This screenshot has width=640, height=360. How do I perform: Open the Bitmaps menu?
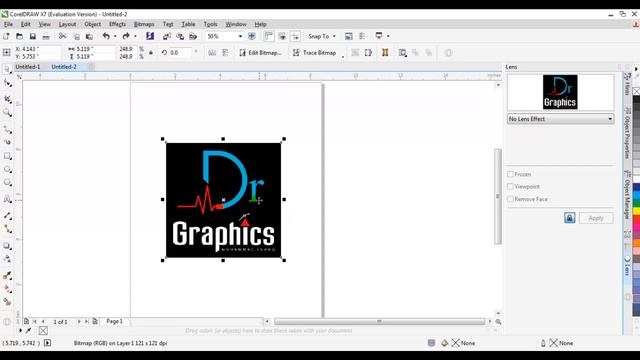tap(144, 24)
